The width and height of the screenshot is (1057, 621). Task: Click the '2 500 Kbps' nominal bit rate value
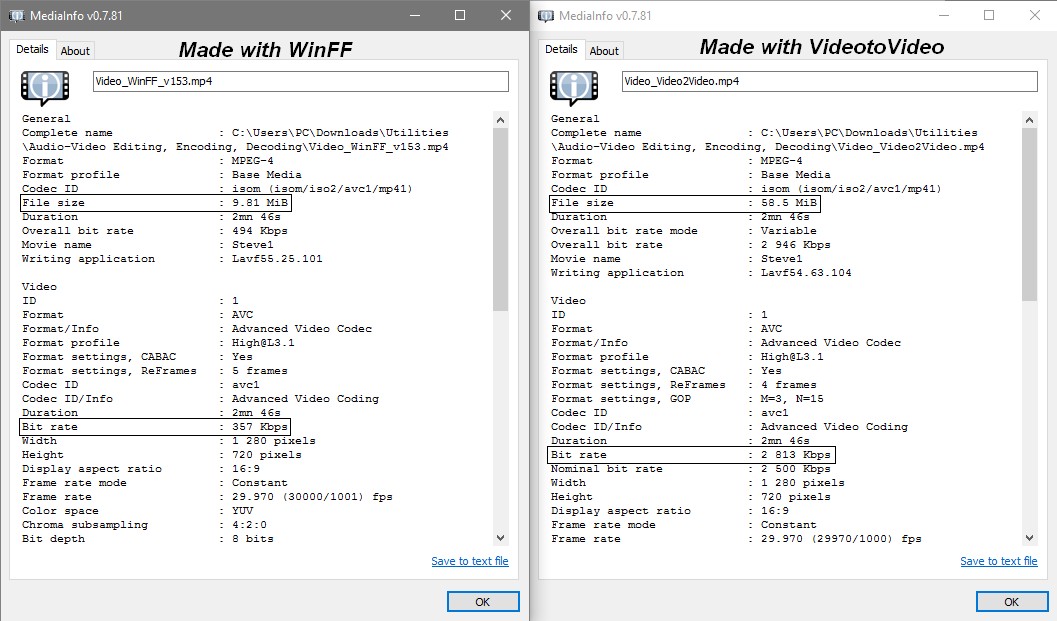tap(795, 469)
